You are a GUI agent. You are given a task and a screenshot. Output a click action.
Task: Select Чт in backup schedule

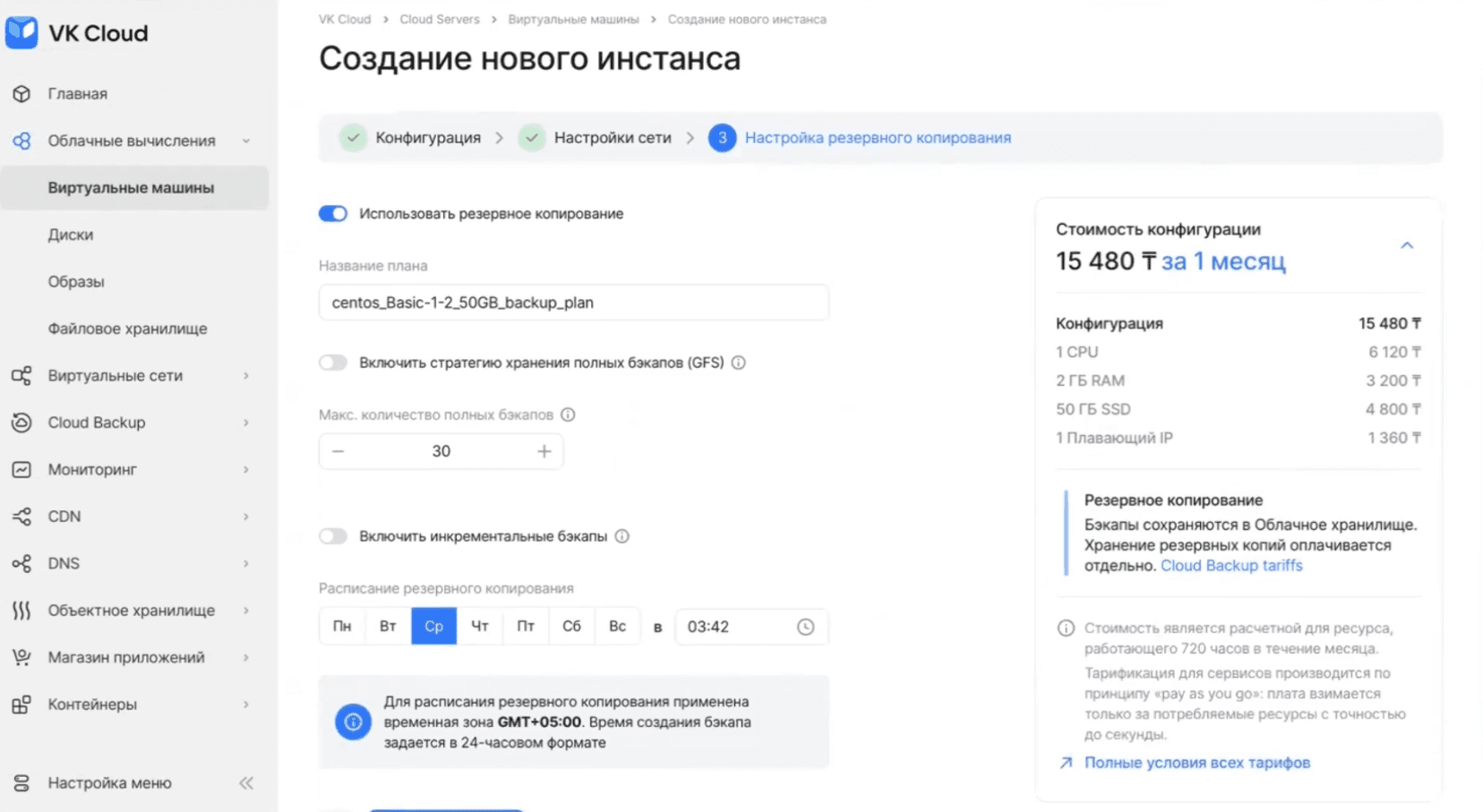click(480, 627)
